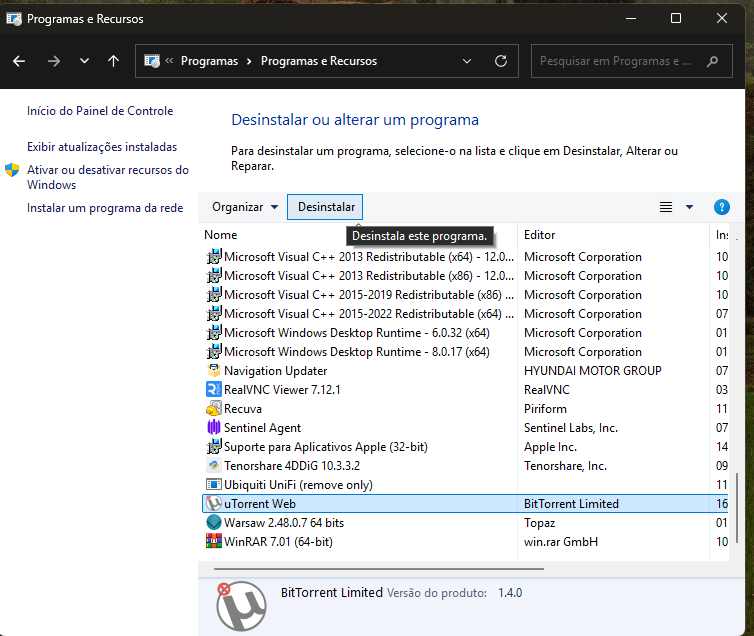Select Windows Desktop Runtime 6.0.32 icon
This screenshot has height=636, width=754.
(214, 333)
